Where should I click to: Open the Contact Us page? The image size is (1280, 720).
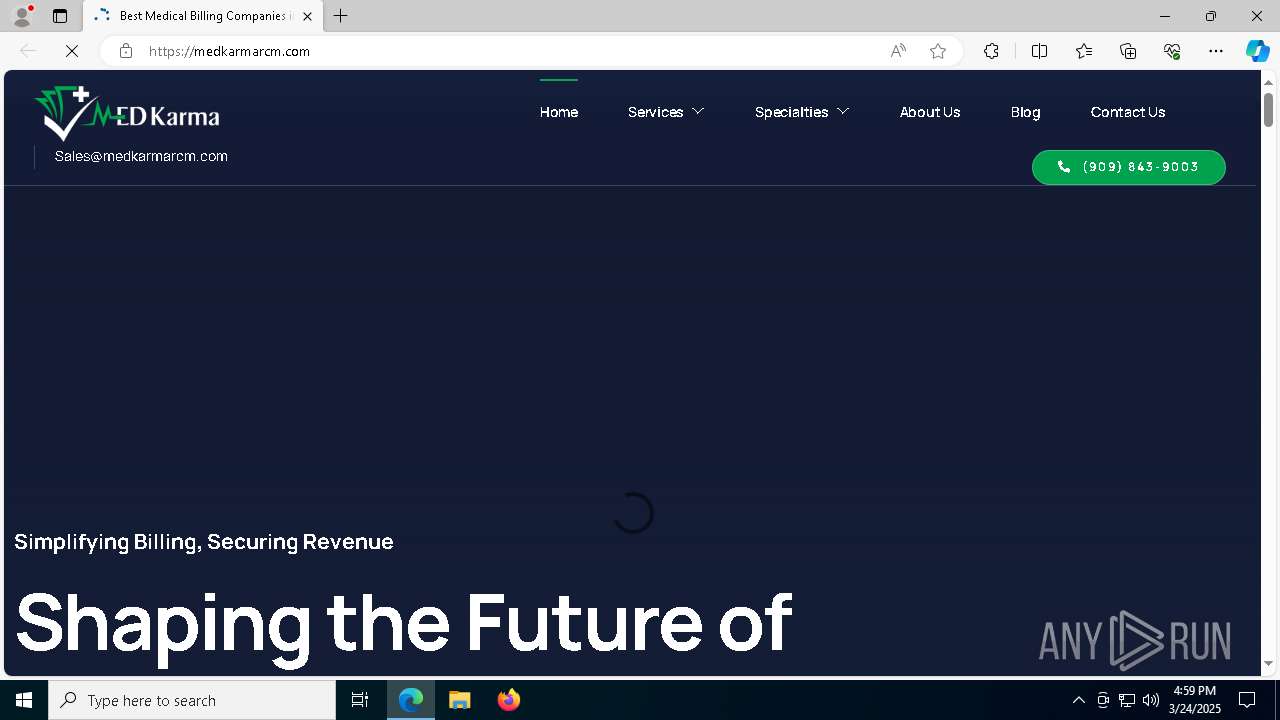click(x=1128, y=112)
